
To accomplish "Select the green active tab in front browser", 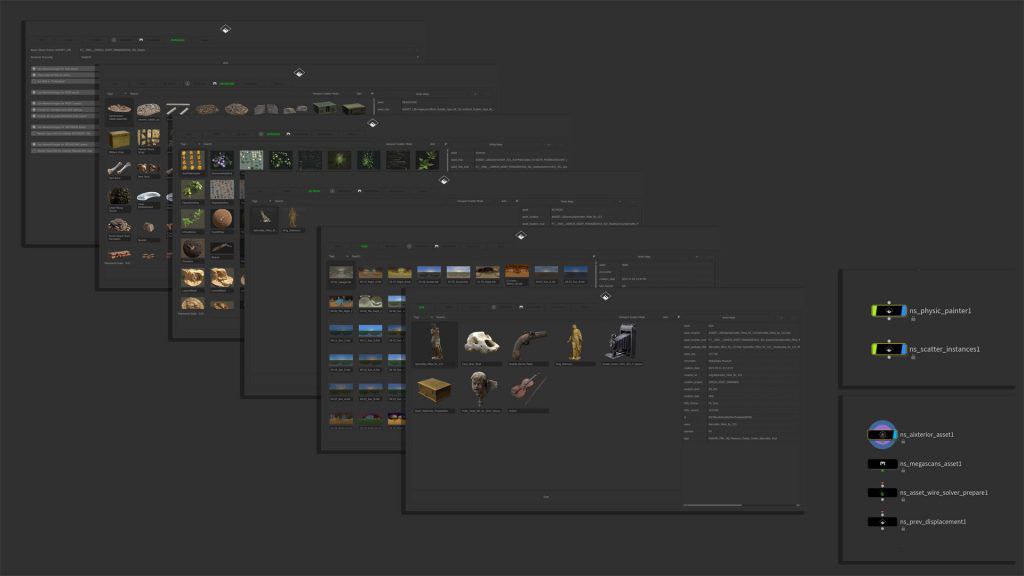I will 422,307.
